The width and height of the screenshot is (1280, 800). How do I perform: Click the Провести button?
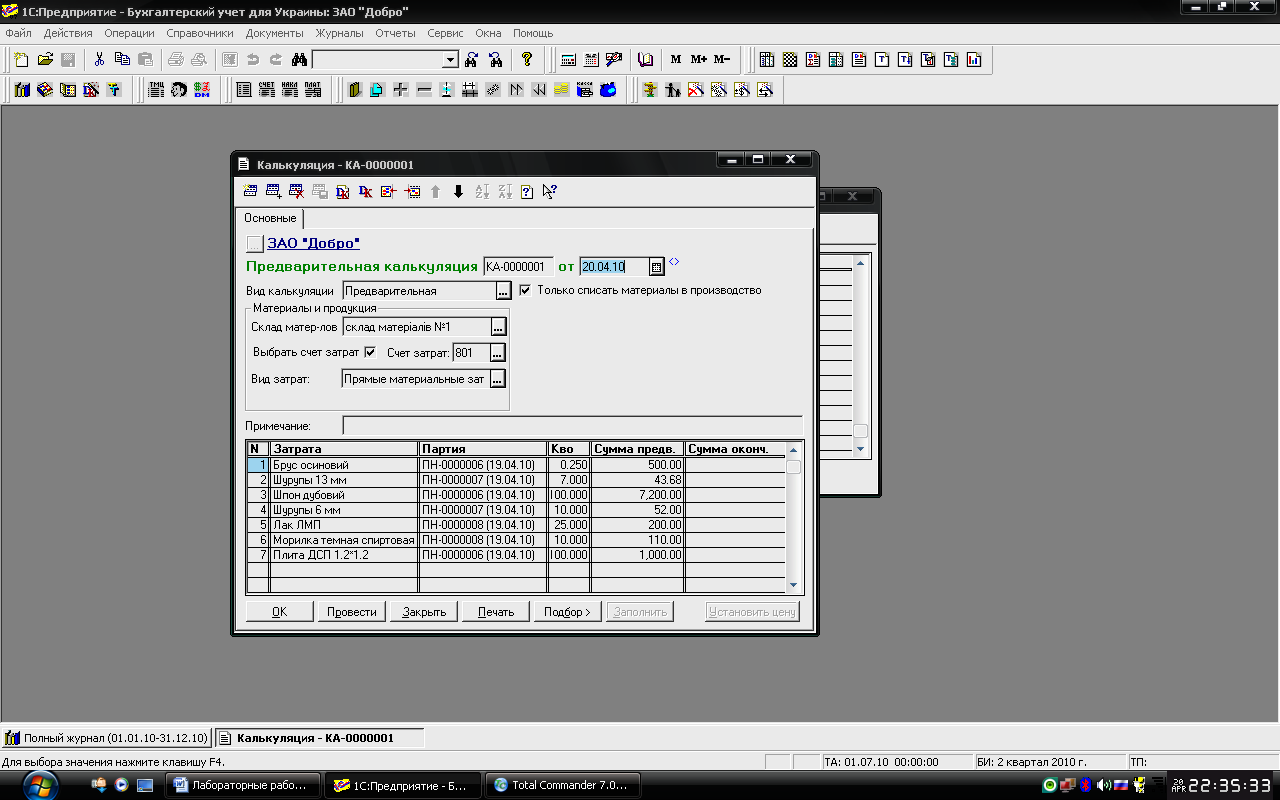pyautogui.click(x=352, y=612)
